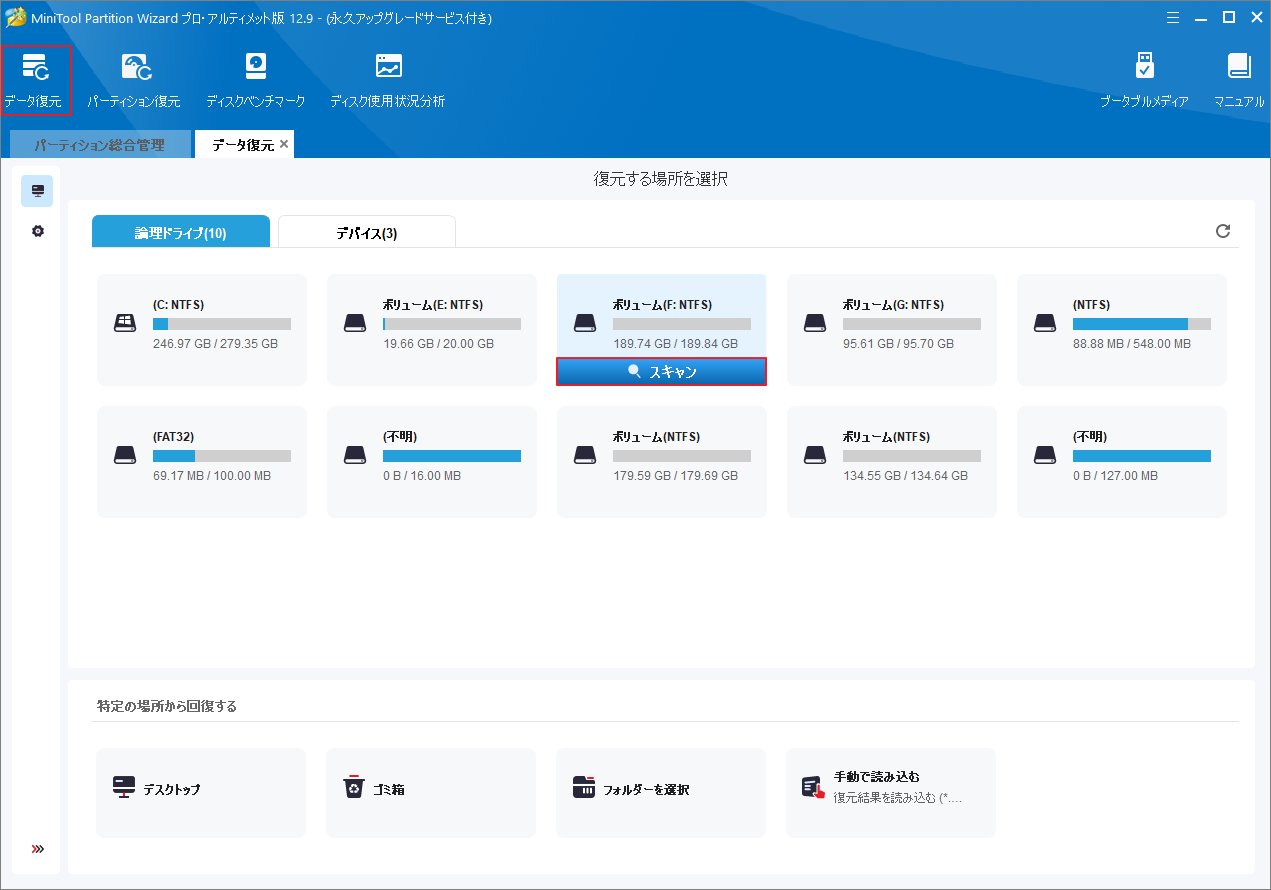Open scan settings gear in sidebar
The image size is (1271, 890).
tap(37, 231)
